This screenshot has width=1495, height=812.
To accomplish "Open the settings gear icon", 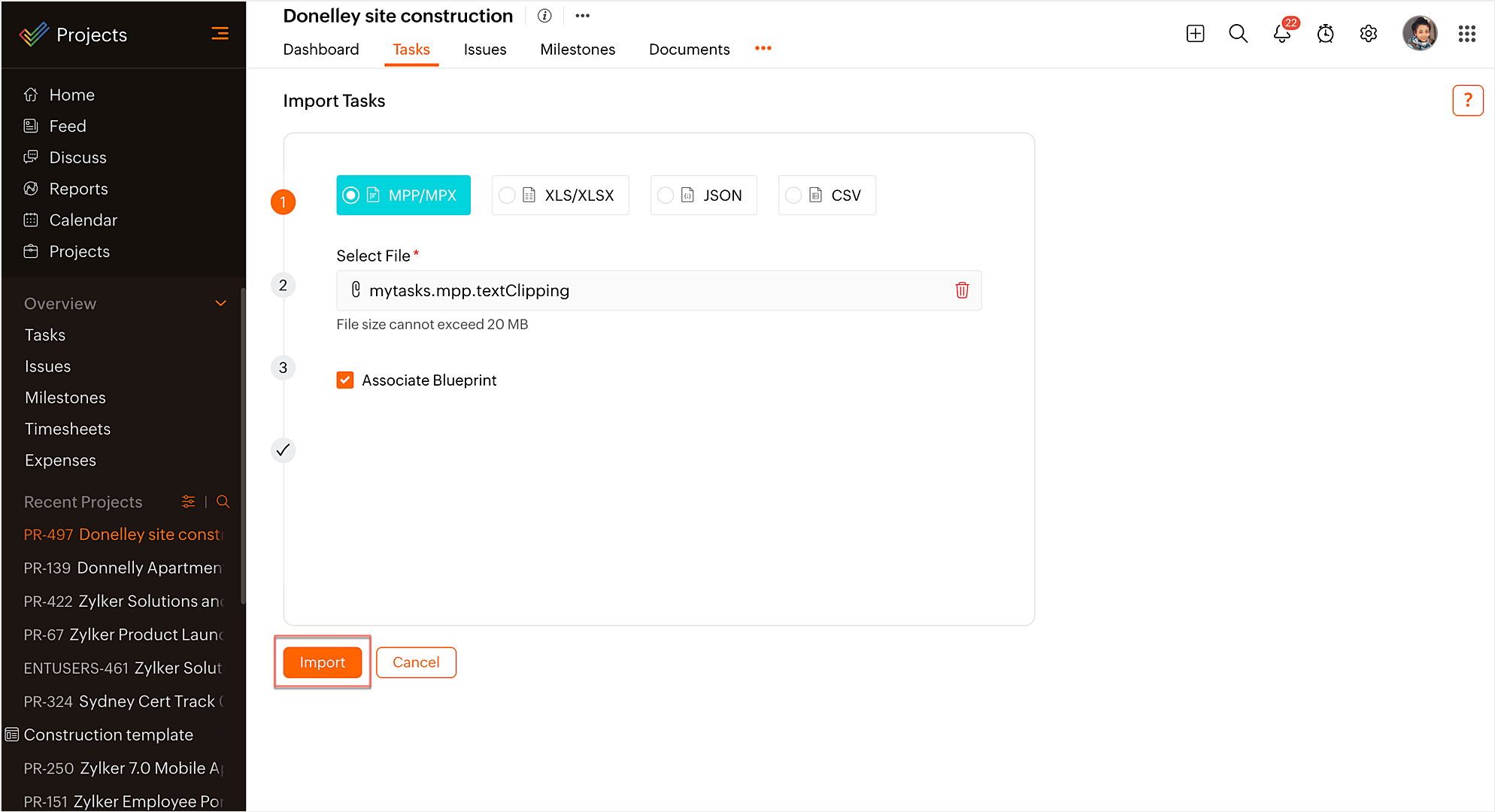I will coord(1369,34).
